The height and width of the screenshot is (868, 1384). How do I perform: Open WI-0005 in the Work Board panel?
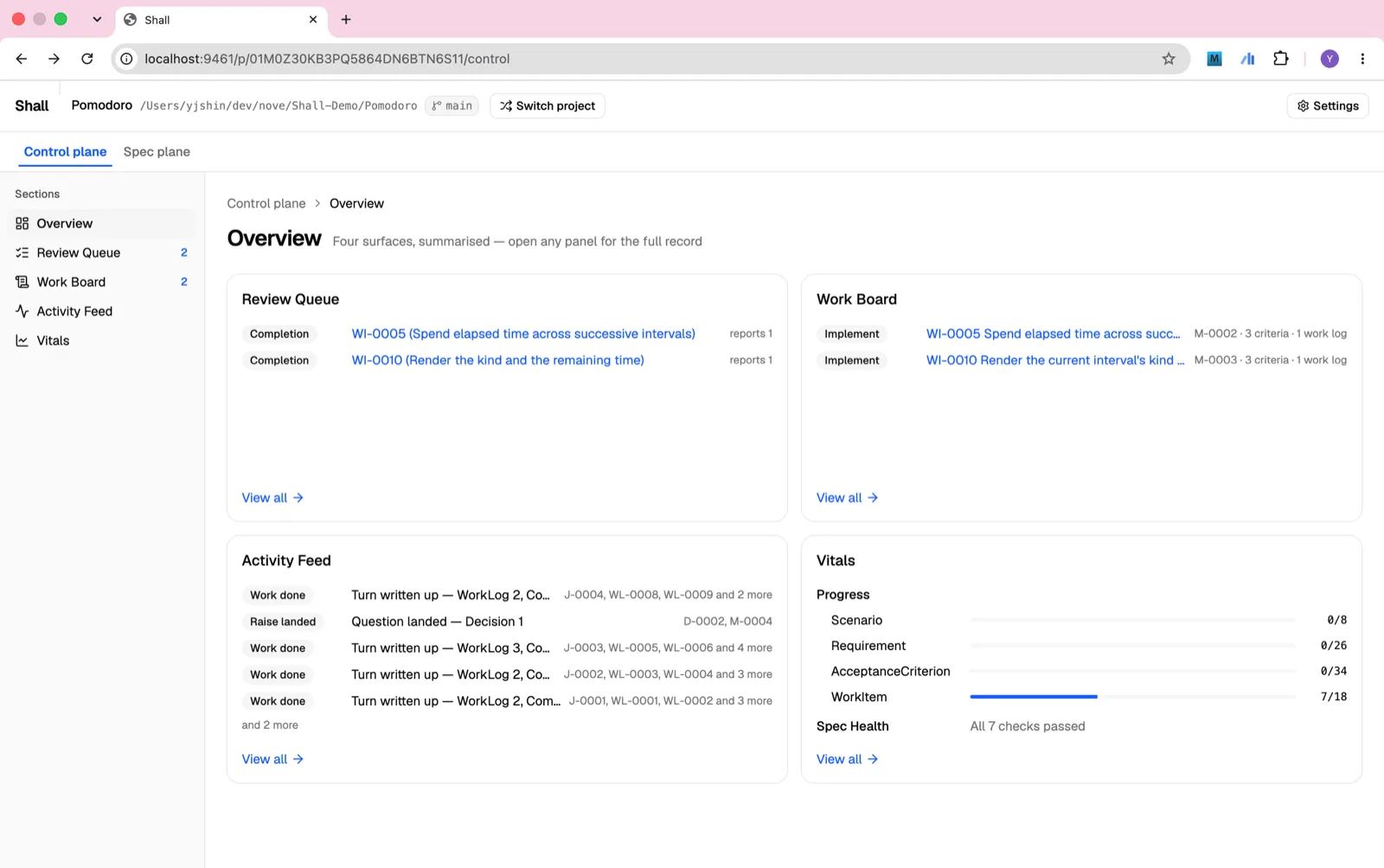click(x=1053, y=334)
